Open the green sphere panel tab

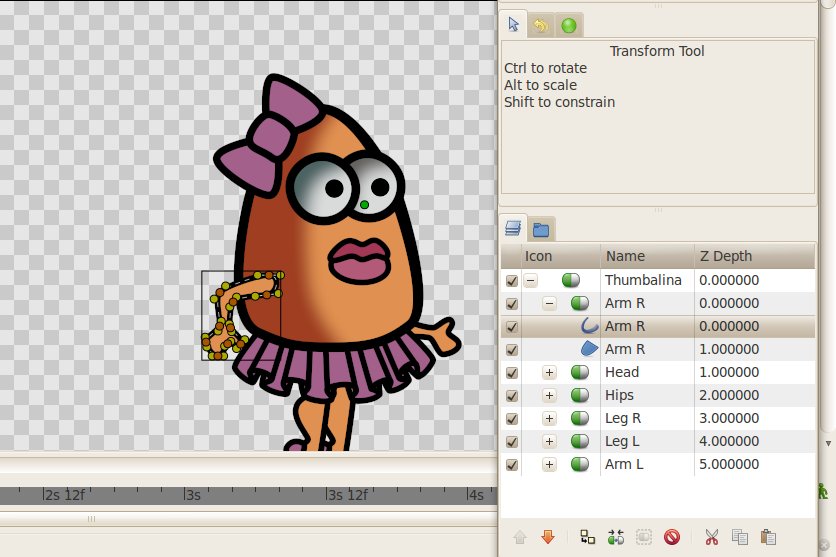click(569, 25)
